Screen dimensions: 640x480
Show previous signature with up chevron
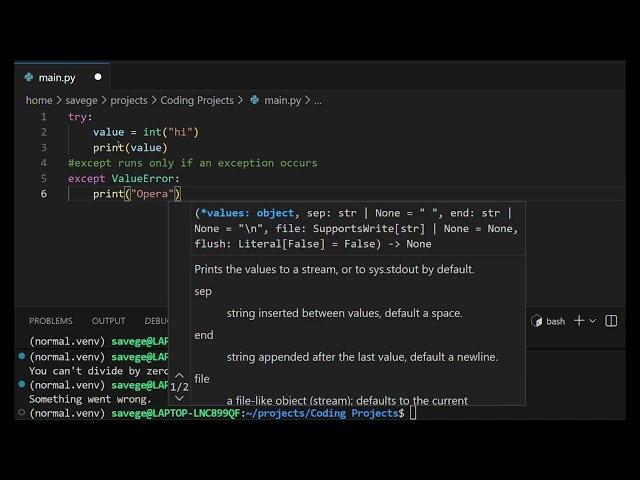179,375
